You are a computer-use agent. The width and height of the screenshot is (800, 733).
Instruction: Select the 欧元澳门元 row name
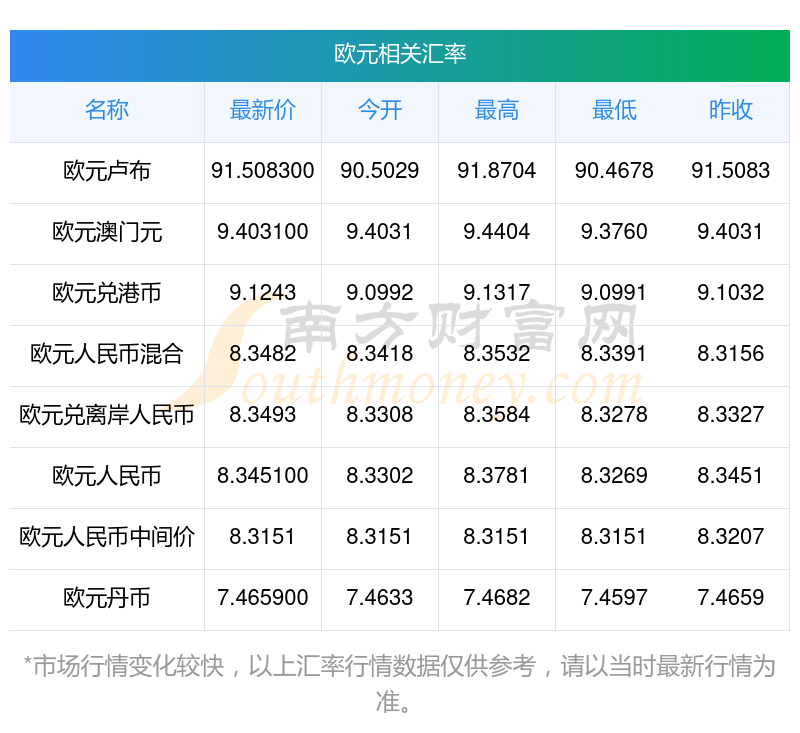pos(107,232)
